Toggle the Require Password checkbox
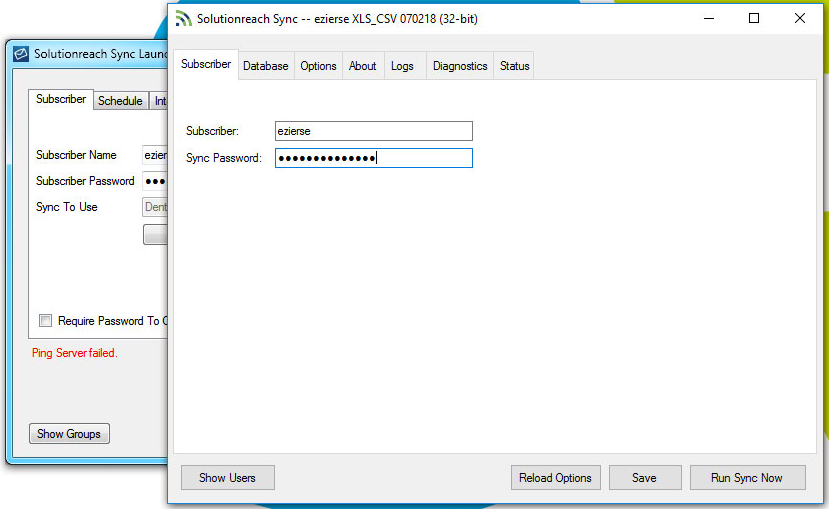Image resolution: width=829 pixels, height=509 pixels. click(45, 321)
